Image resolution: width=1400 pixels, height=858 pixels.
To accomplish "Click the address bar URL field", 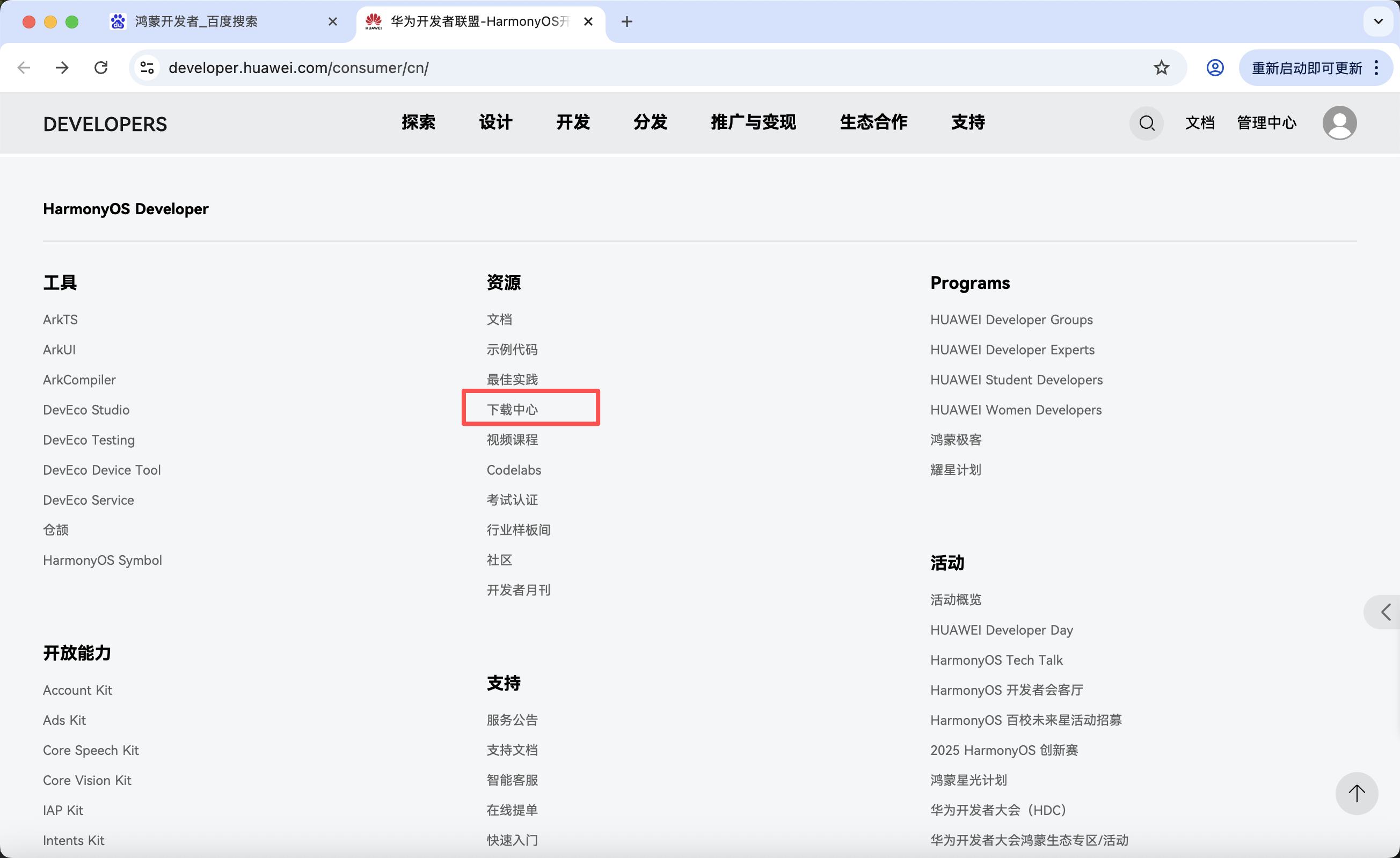I will (x=625, y=68).
